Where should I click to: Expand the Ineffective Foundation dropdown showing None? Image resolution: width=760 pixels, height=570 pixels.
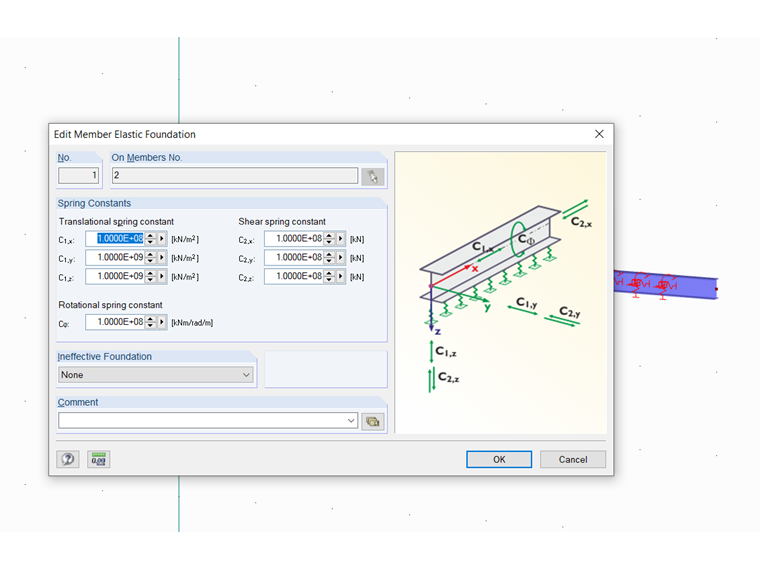point(156,375)
